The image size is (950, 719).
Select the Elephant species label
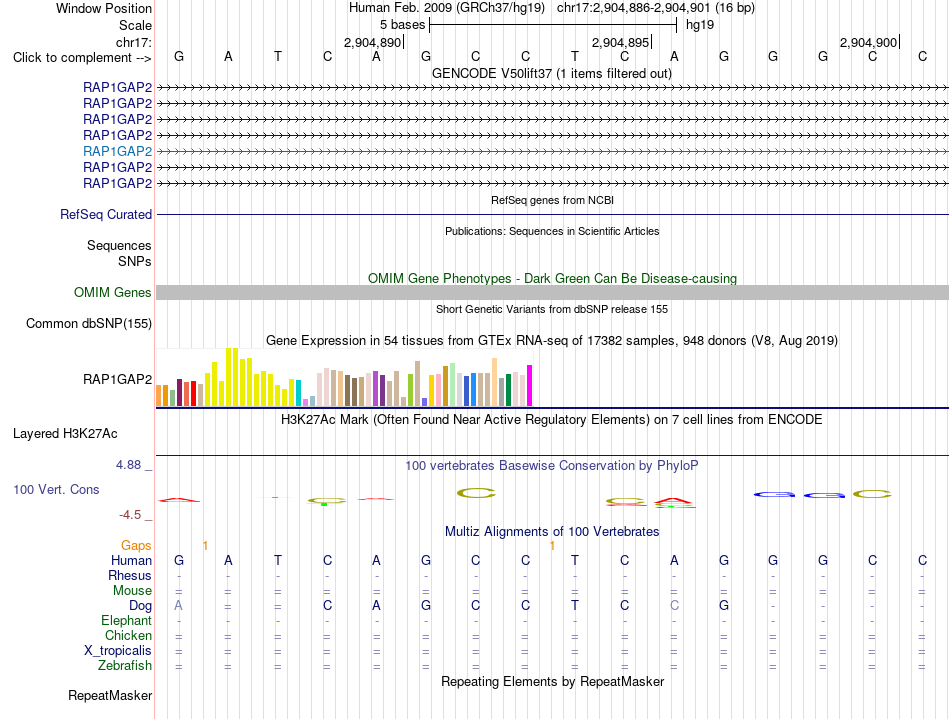pos(126,620)
